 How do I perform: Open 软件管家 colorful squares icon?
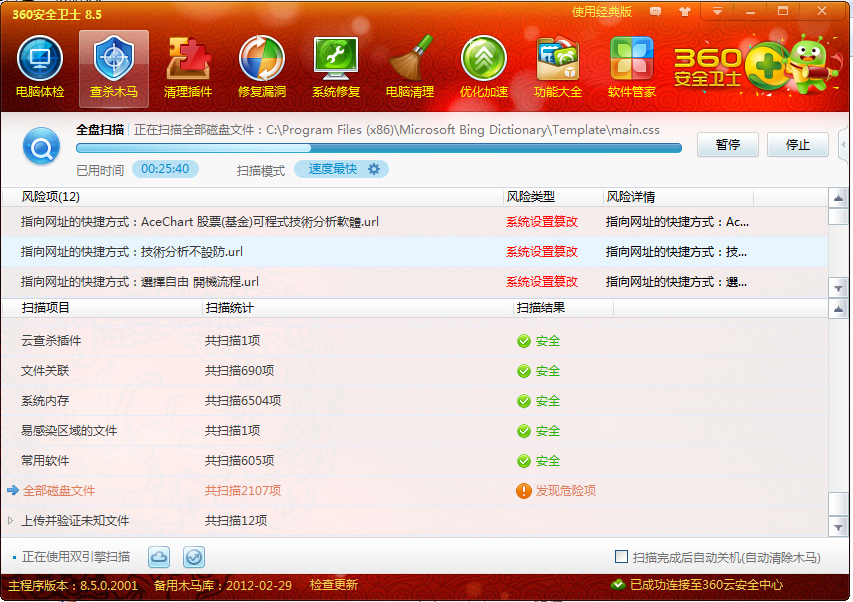[x=632, y=67]
